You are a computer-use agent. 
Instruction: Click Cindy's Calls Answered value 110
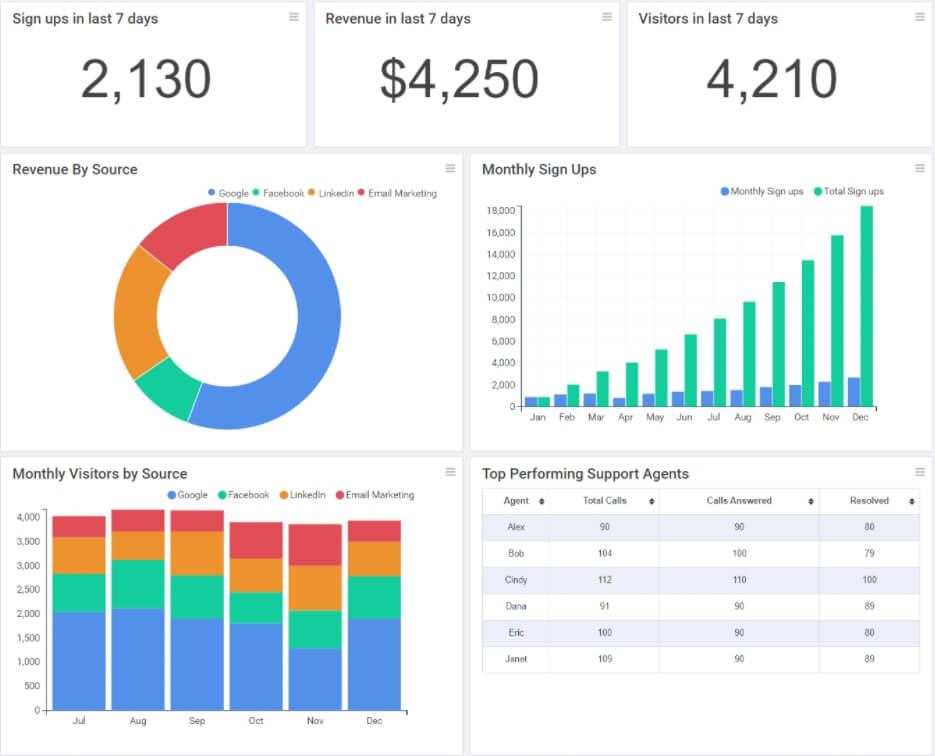(739, 580)
